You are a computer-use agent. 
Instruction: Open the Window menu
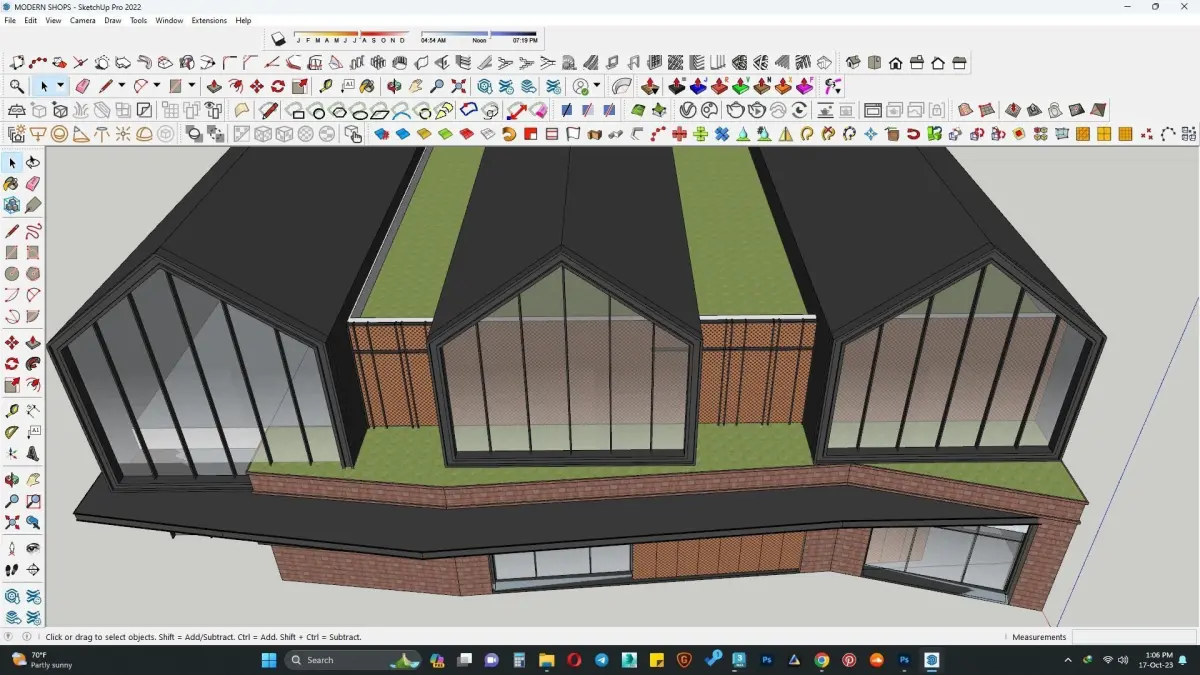pos(169,20)
